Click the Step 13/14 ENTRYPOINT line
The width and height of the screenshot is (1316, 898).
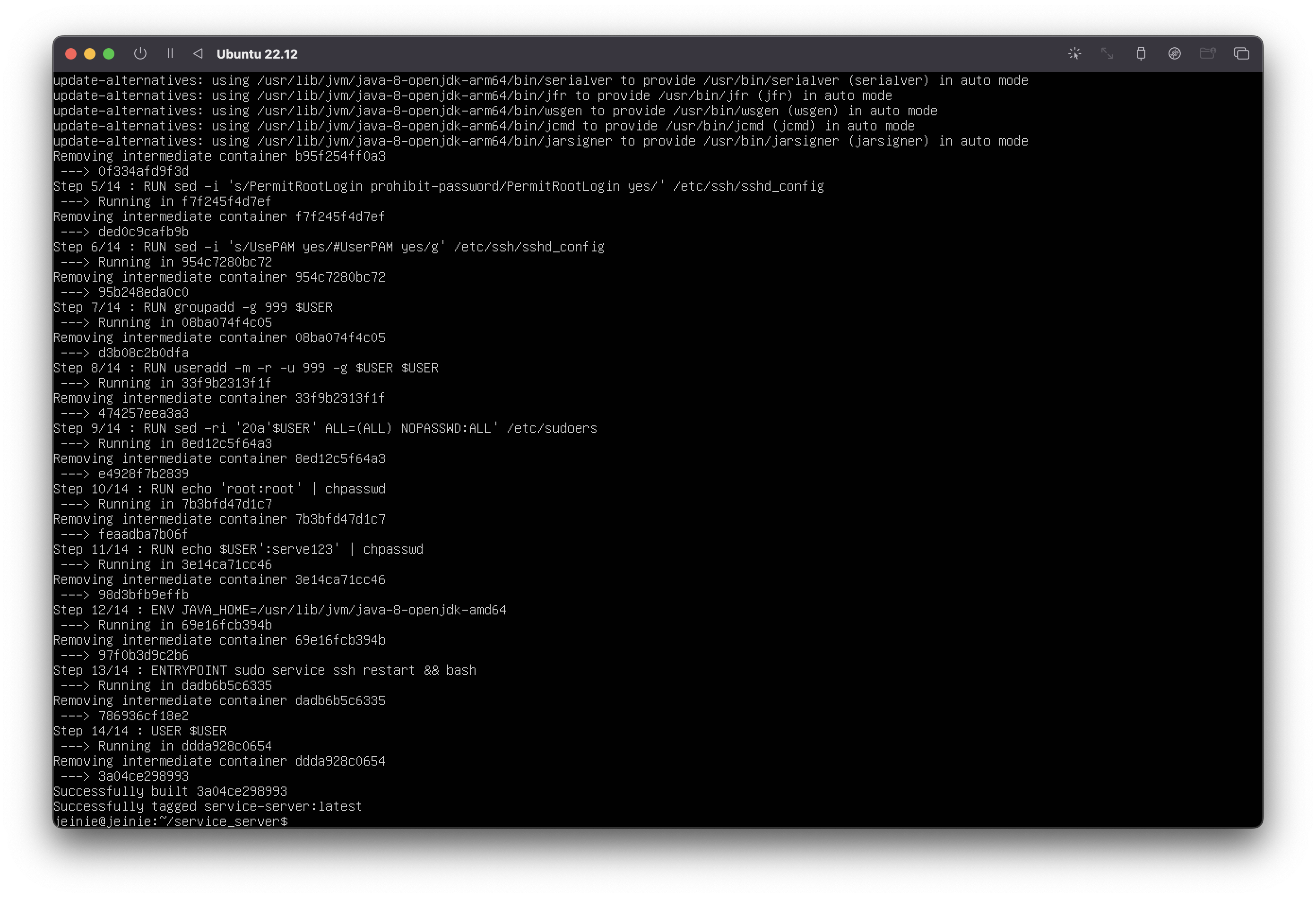(x=264, y=670)
